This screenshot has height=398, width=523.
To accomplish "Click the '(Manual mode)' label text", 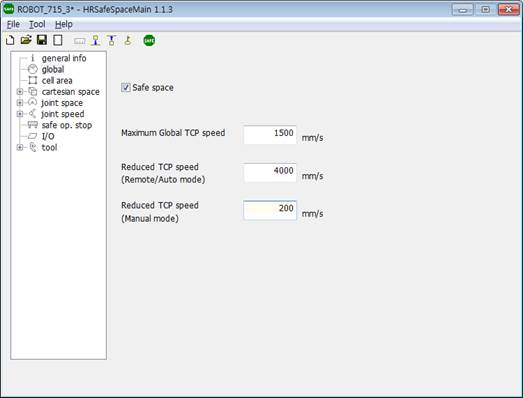I will 150,219.
